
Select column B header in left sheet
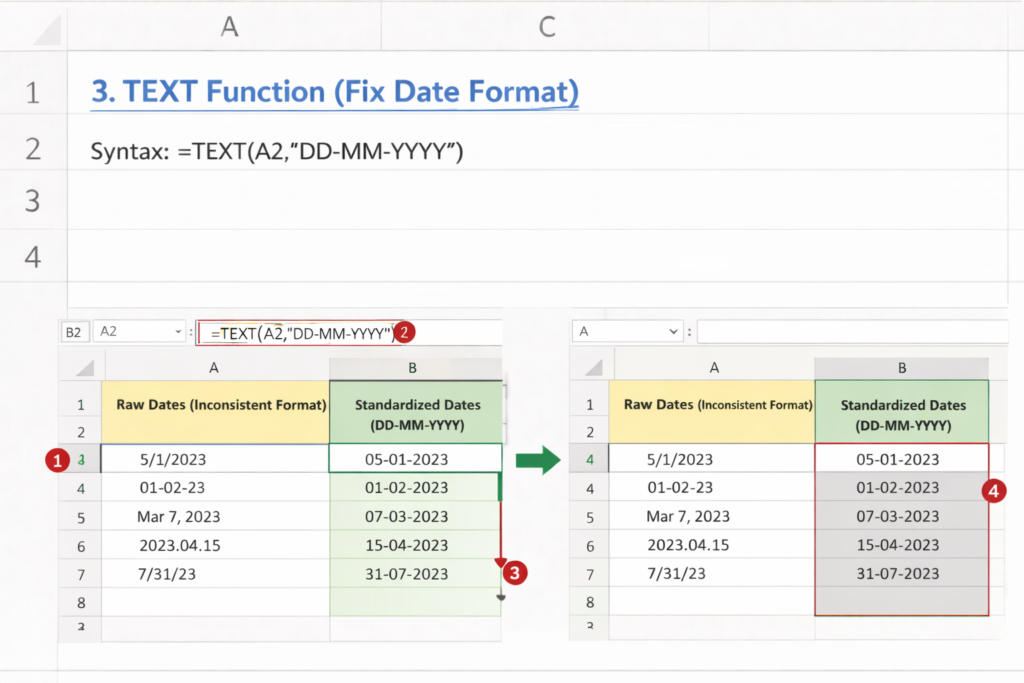click(413, 368)
